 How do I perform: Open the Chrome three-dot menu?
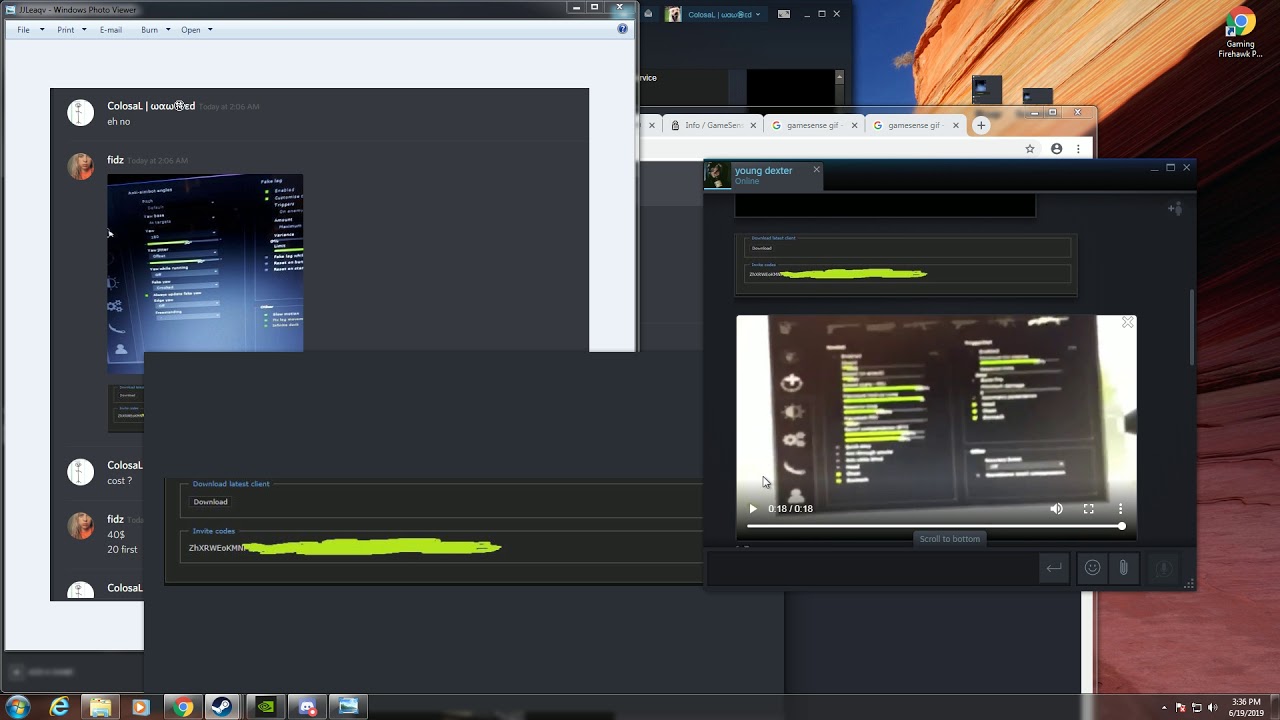point(1078,149)
